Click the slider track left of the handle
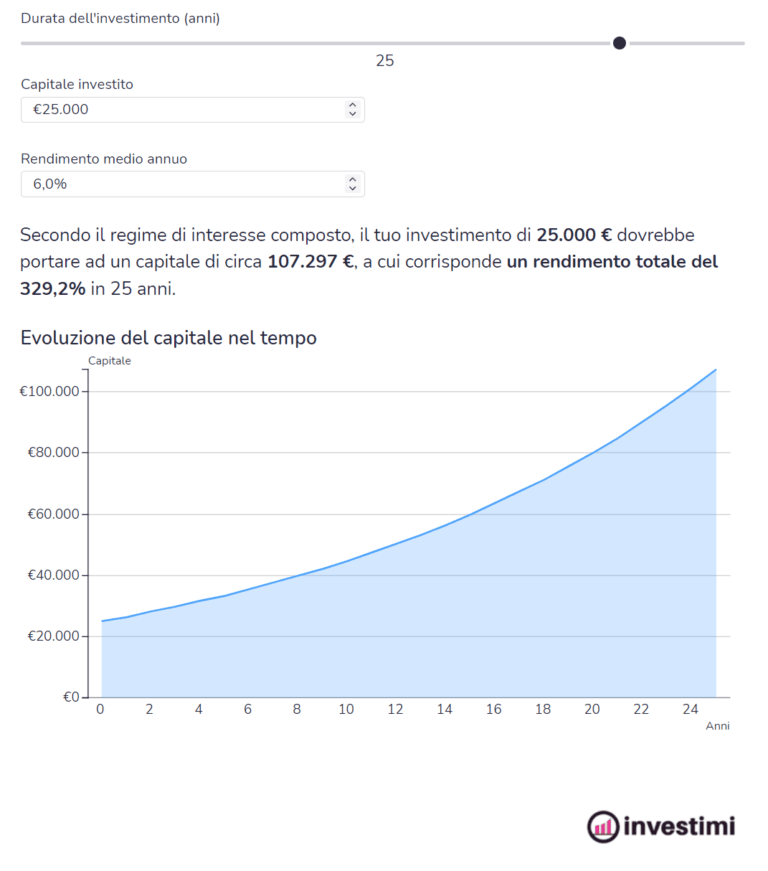This screenshot has height=871, width=768. click(x=300, y=43)
